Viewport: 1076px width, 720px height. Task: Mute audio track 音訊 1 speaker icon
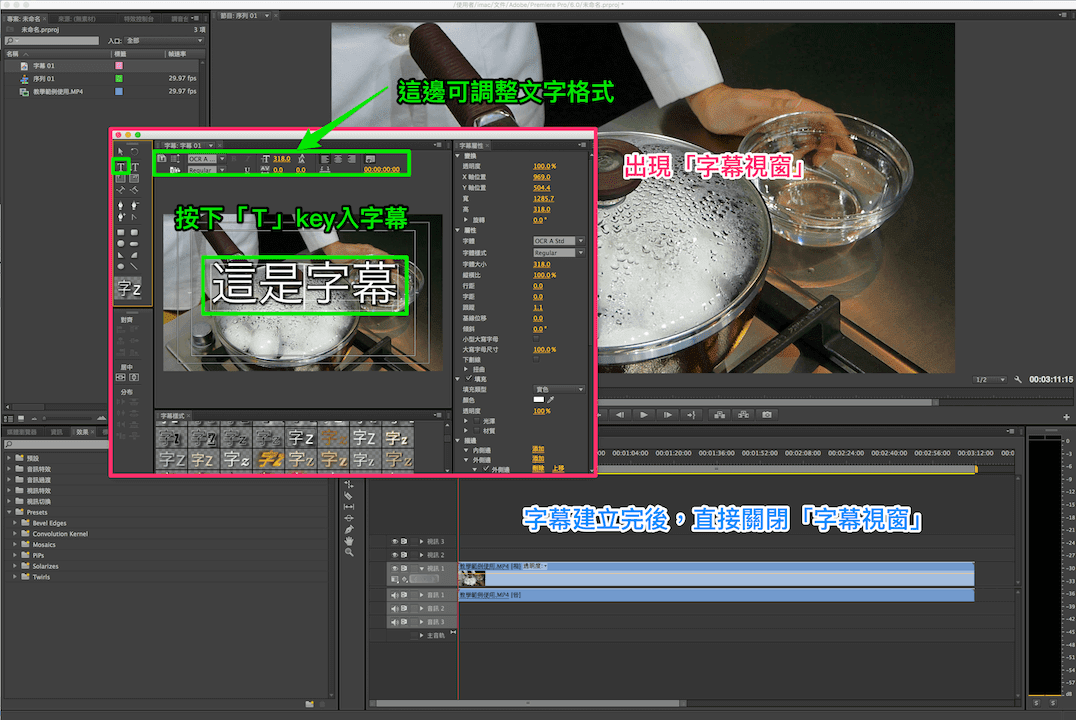395,595
